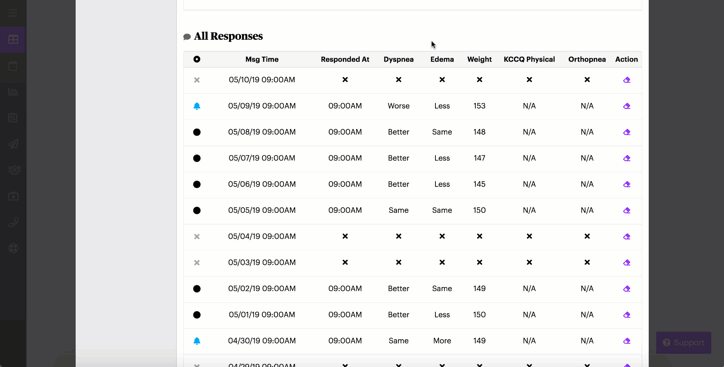
Task: Click the black status dot for 05/07/19
Action: pyautogui.click(x=197, y=158)
